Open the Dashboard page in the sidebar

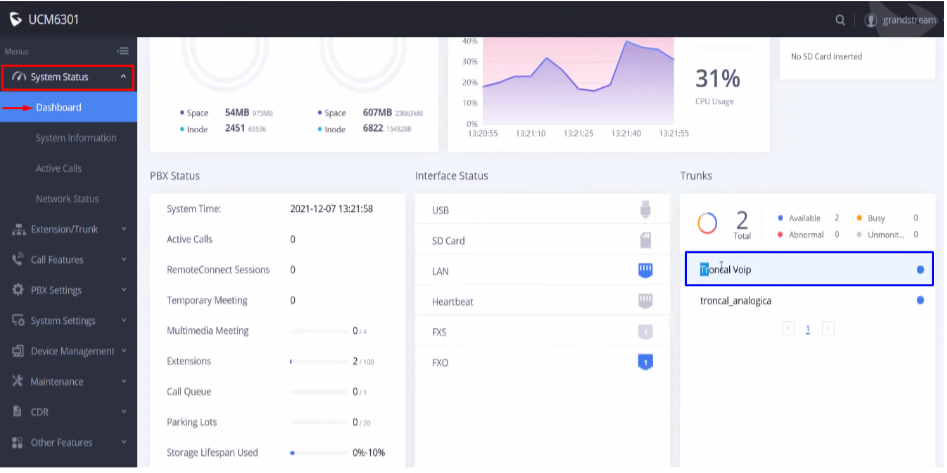(x=68, y=108)
